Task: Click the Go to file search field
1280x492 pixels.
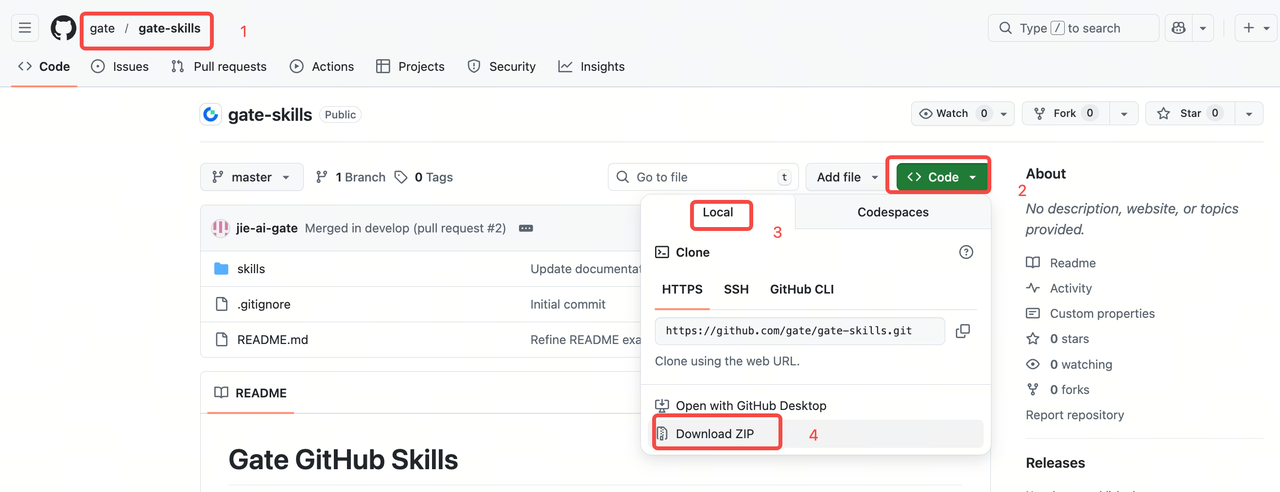Action: (703, 177)
